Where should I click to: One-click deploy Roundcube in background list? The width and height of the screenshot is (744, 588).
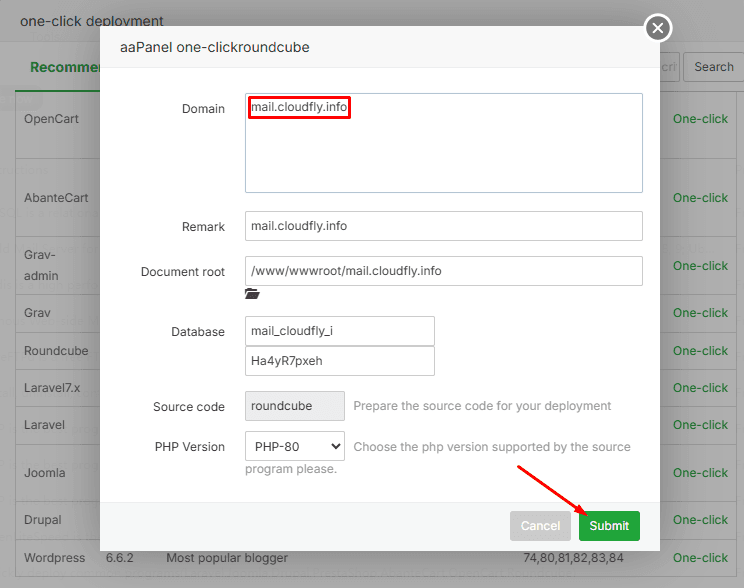click(x=700, y=351)
